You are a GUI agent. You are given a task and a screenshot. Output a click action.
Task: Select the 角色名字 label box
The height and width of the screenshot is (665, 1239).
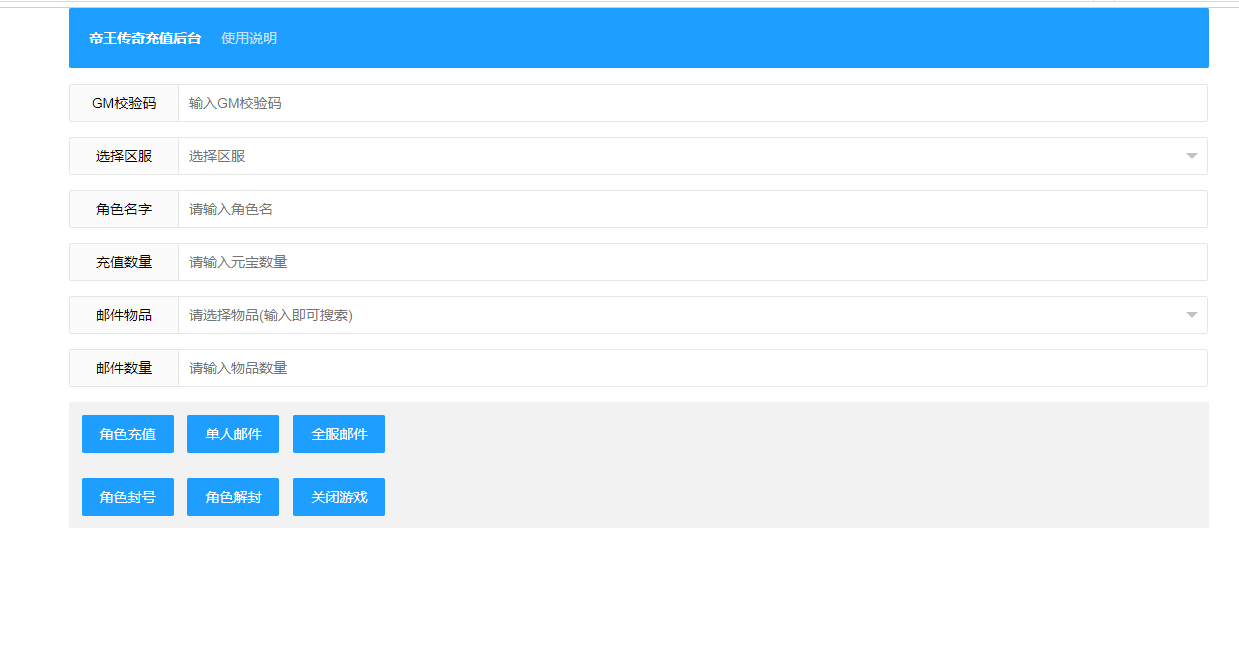pos(124,209)
